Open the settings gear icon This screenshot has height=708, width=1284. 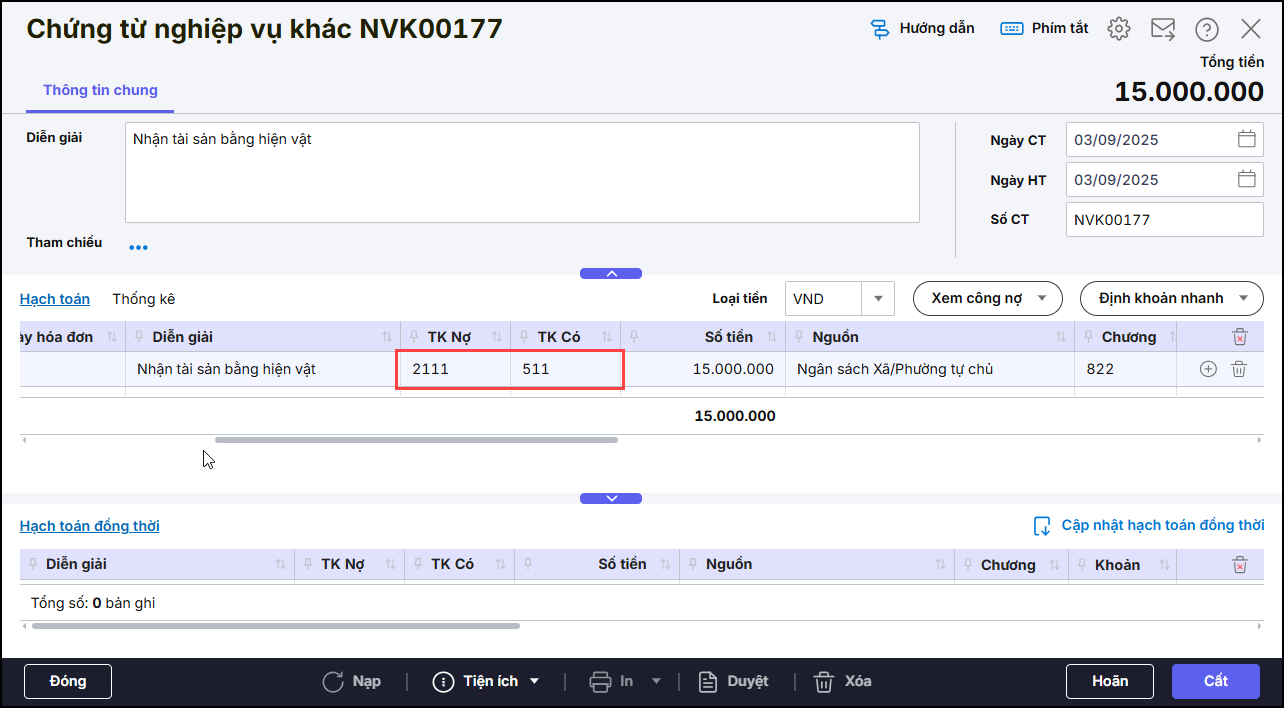(1118, 29)
